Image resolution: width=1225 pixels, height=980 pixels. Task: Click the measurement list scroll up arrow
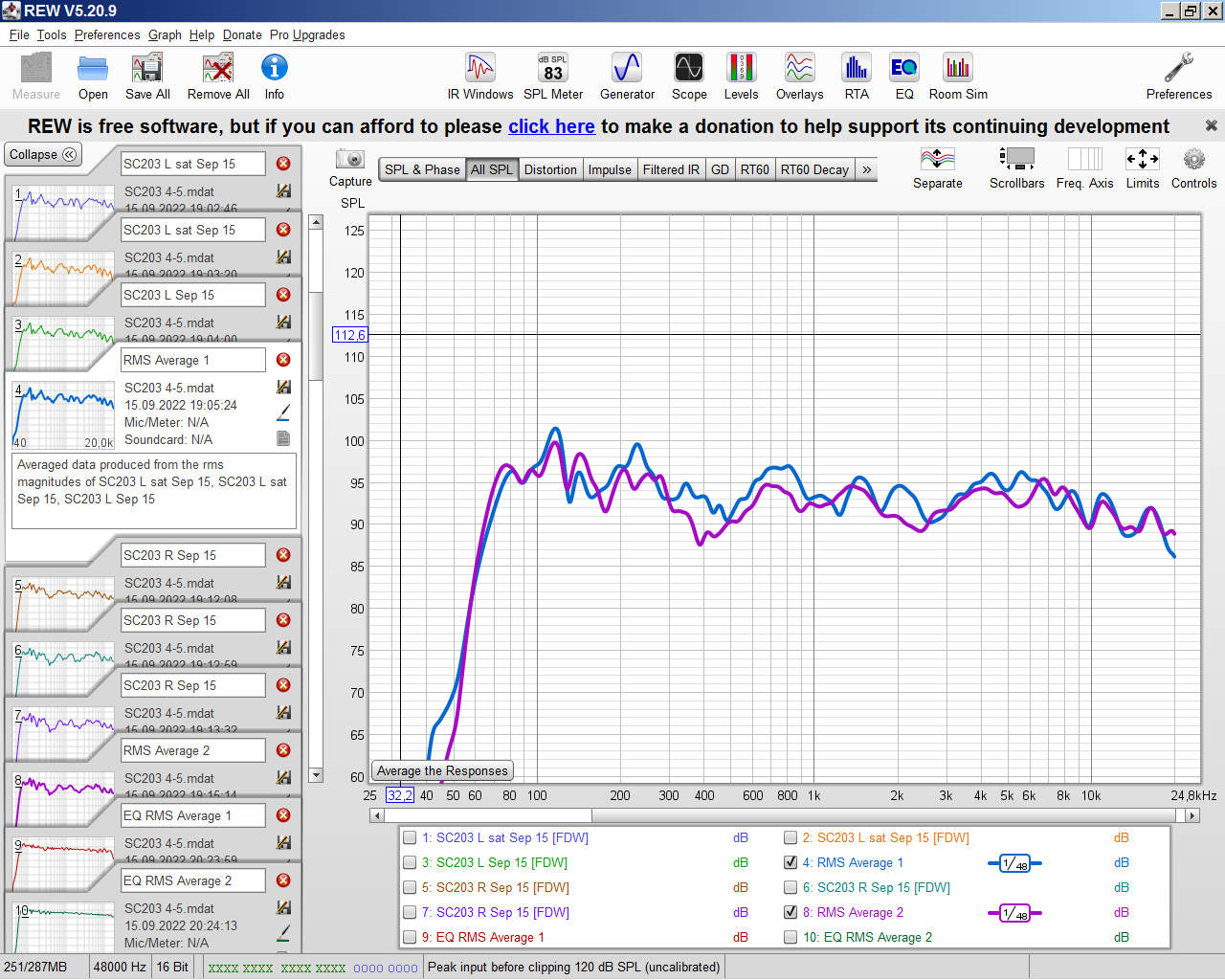tap(316, 222)
